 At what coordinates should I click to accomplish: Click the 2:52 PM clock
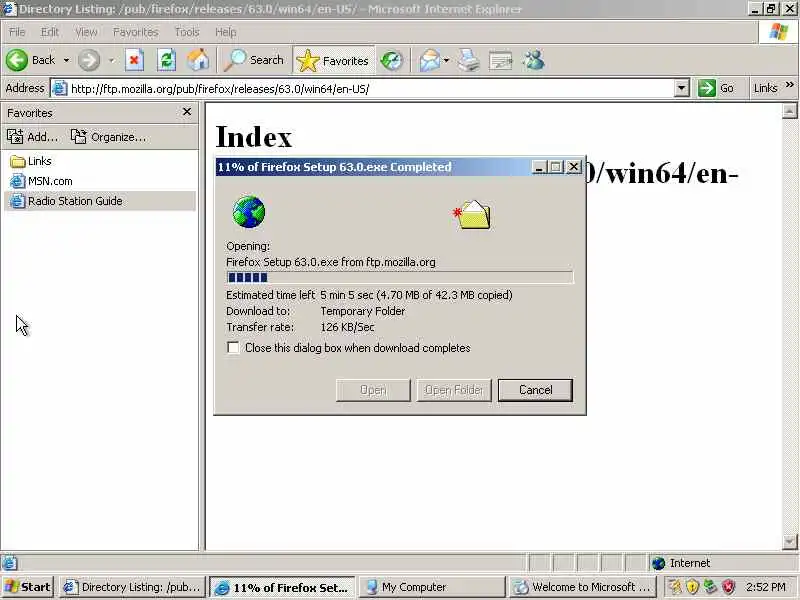pyautogui.click(x=765, y=587)
